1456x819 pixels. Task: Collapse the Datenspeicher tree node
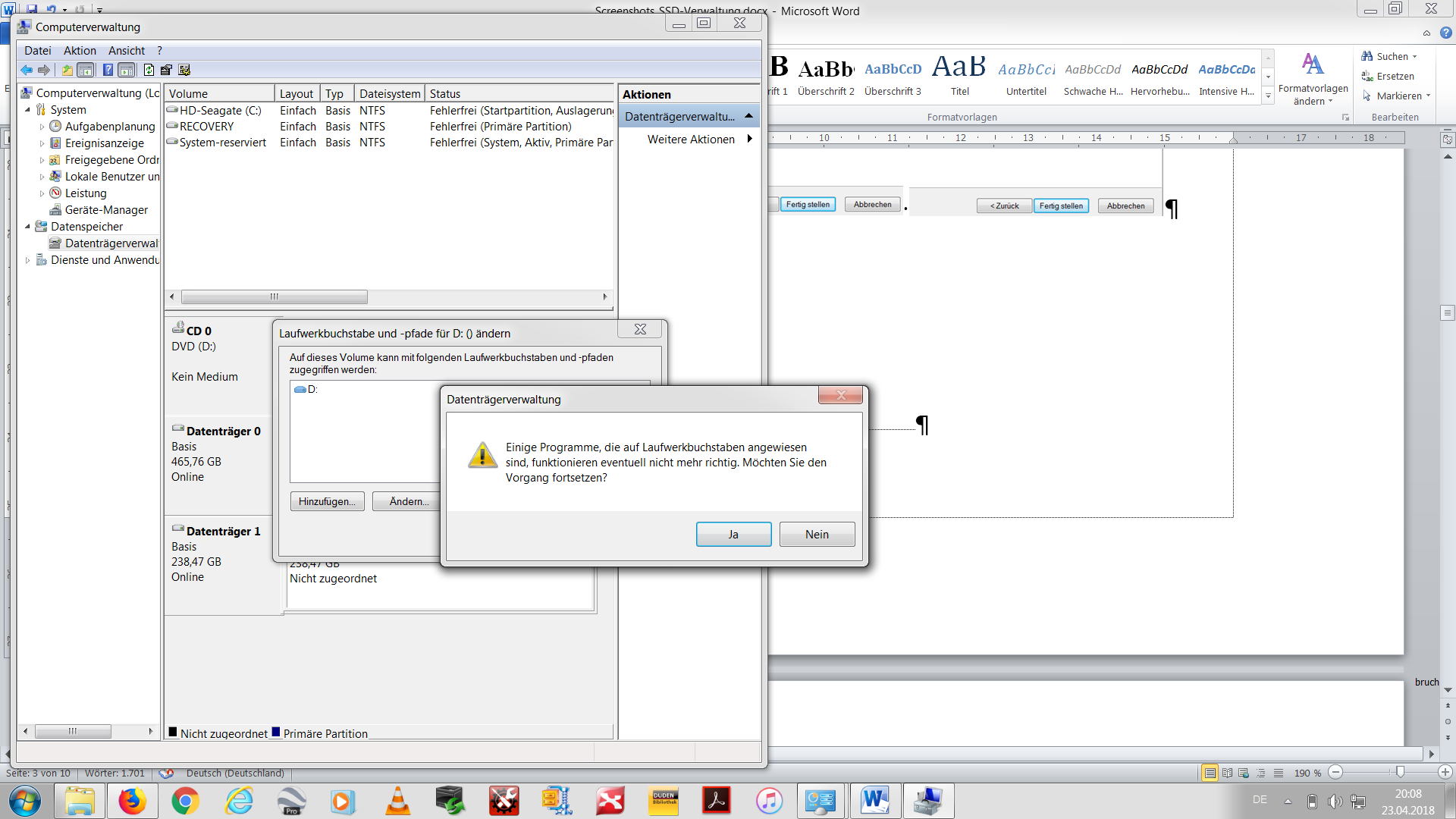pos(28,227)
